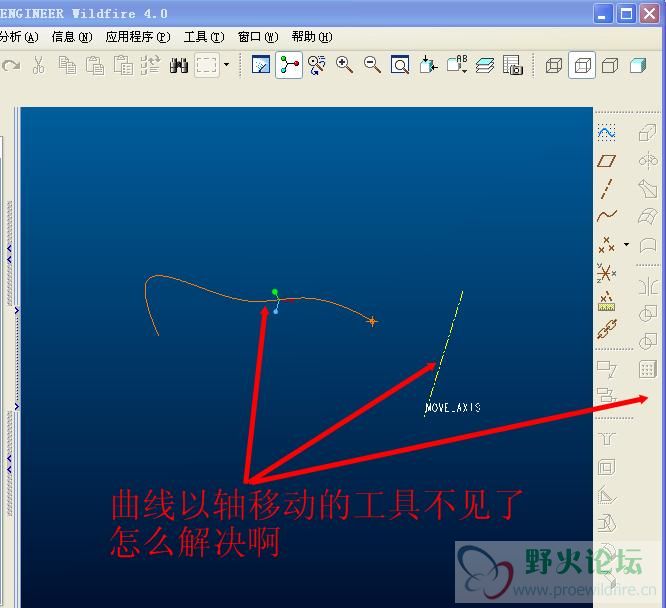Open the Saved View List dropdown
The image size is (666, 608).
click(x=457, y=65)
